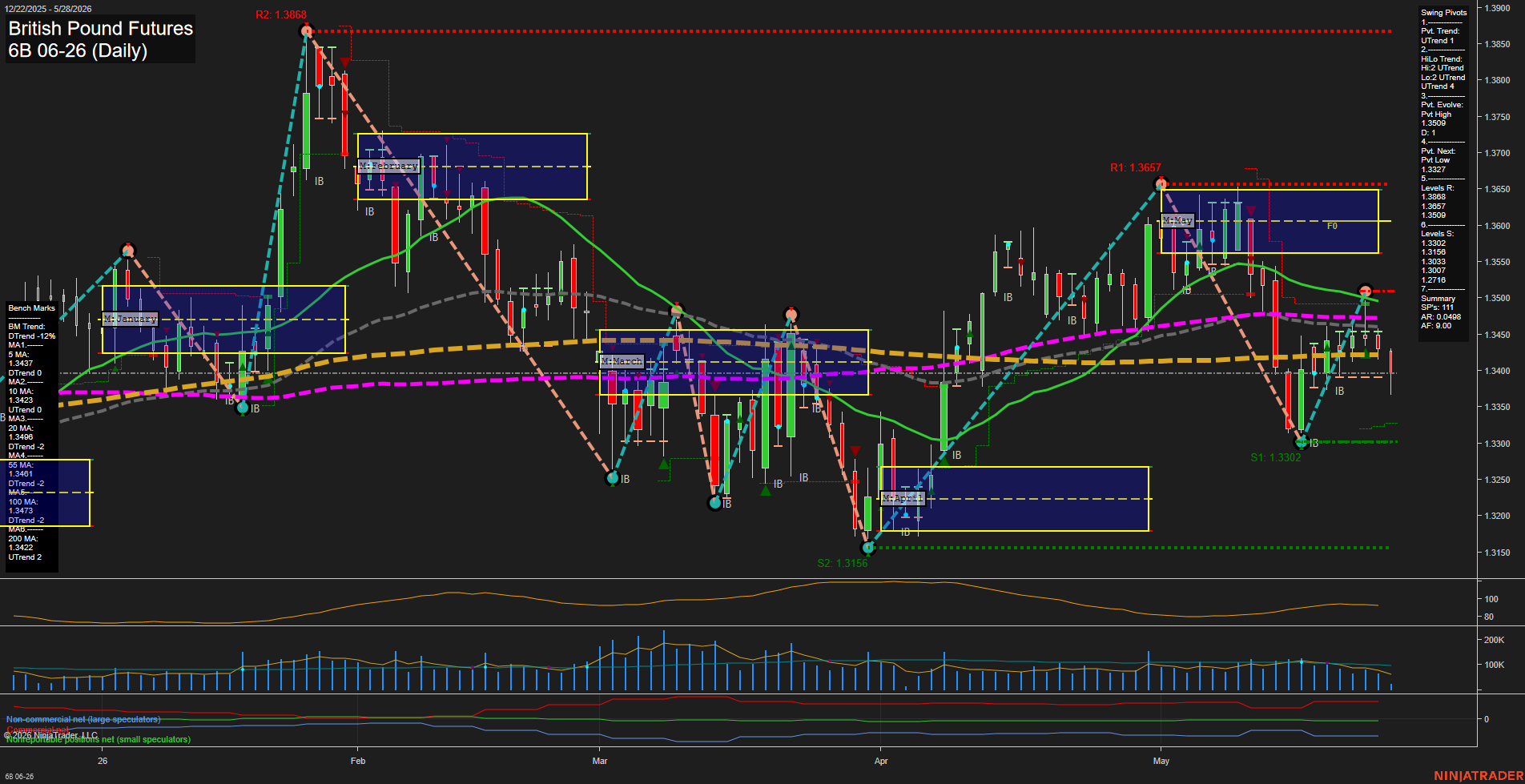Click the S2: 1.3156 support label
The height and width of the screenshot is (784, 1525).
pos(842,563)
